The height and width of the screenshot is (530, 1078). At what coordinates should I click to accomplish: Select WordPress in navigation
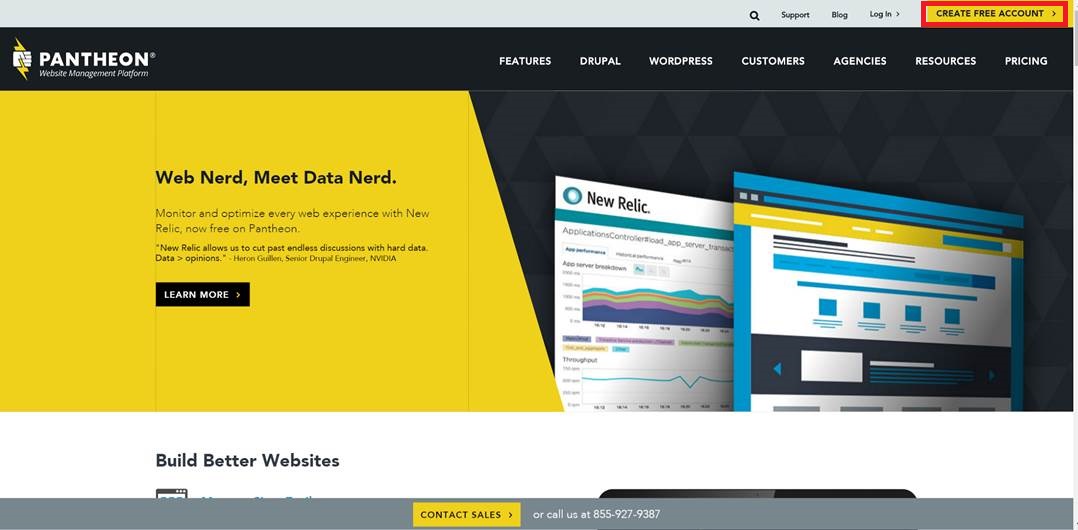(x=681, y=61)
